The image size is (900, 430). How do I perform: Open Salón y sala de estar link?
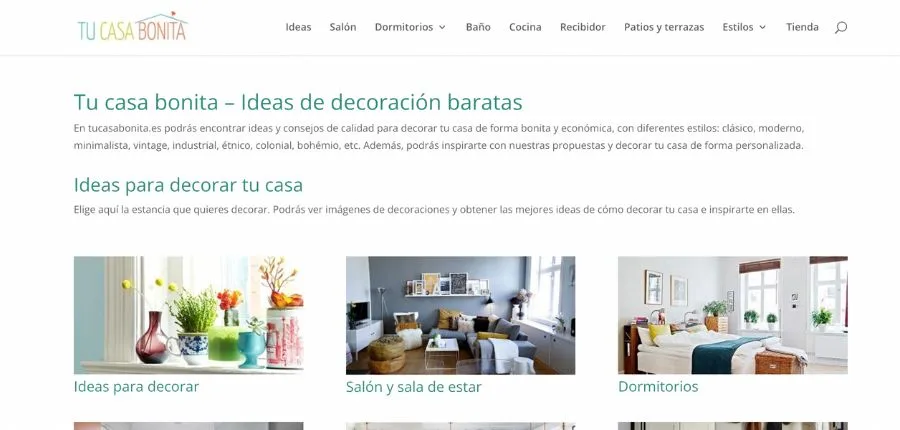(413, 387)
